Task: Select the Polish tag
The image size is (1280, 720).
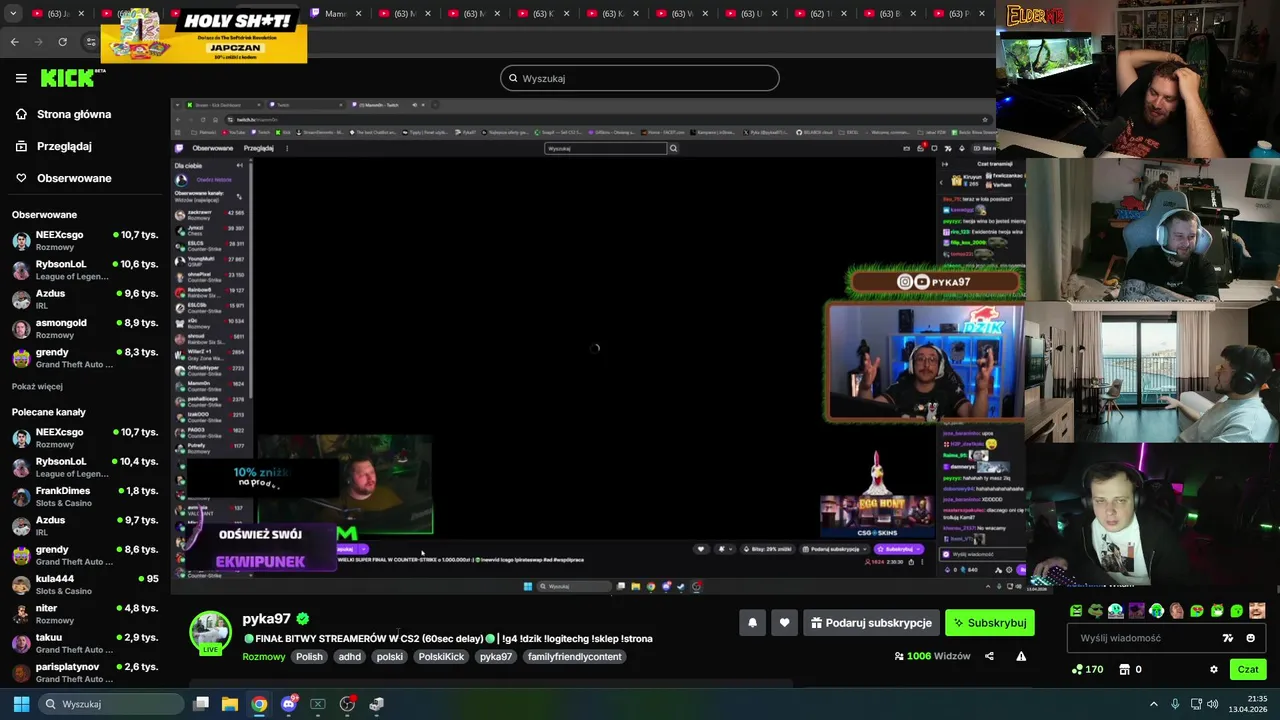Action: point(309,657)
